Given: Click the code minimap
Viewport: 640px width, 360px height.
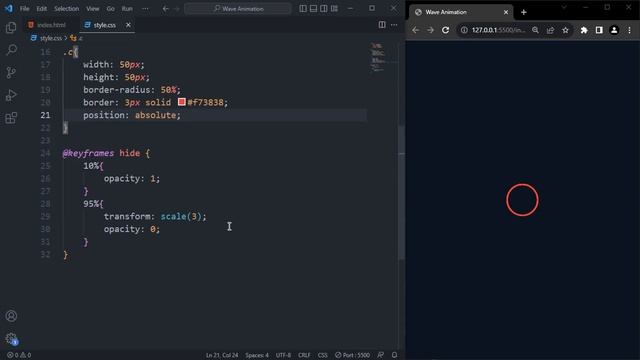Looking at the screenshot, I should tap(378, 57).
